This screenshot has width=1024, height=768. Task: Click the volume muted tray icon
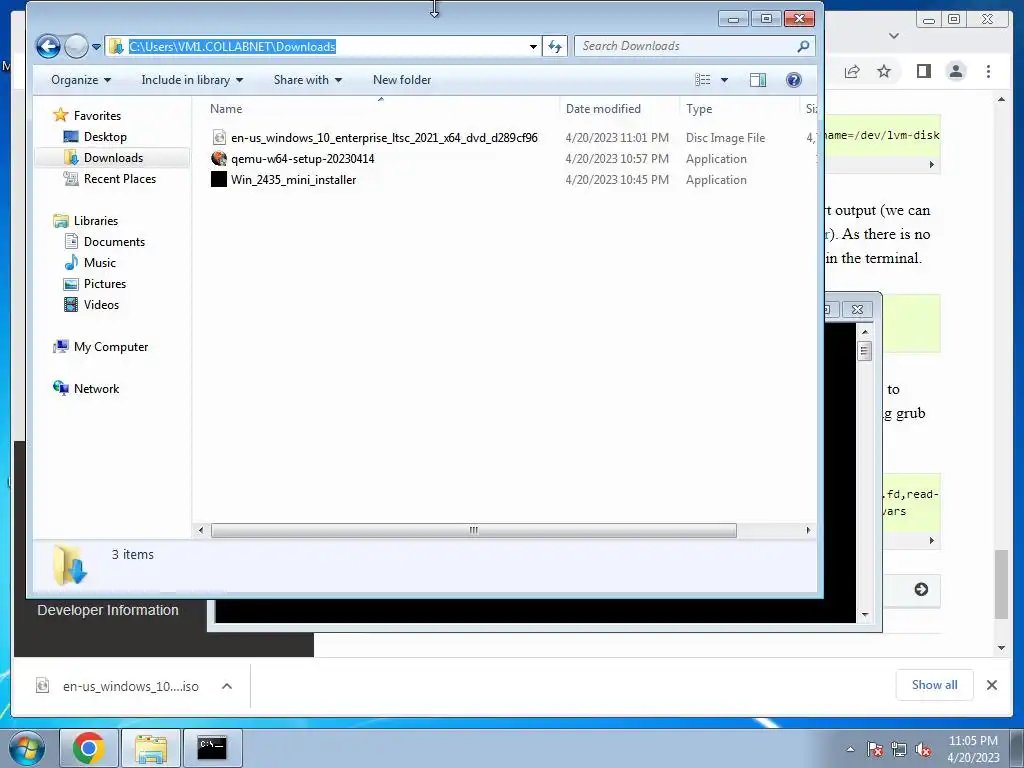click(x=923, y=749)
